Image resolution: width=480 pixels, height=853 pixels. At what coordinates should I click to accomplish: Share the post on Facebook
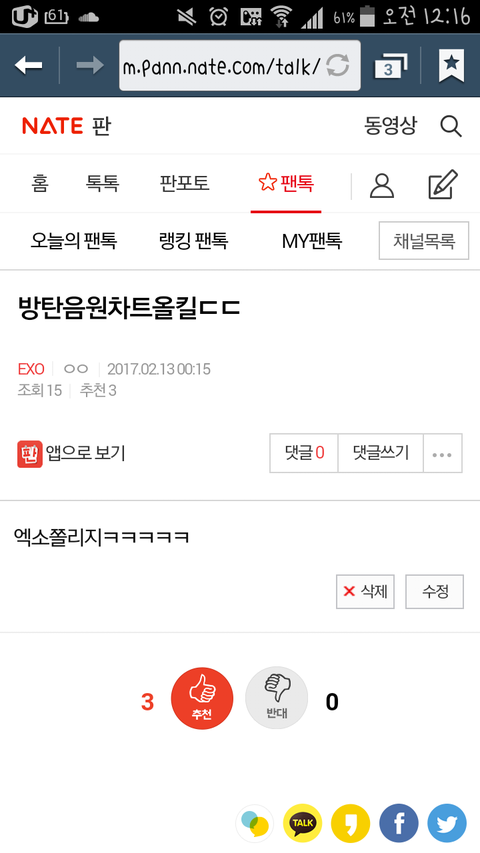coord(399,823)
